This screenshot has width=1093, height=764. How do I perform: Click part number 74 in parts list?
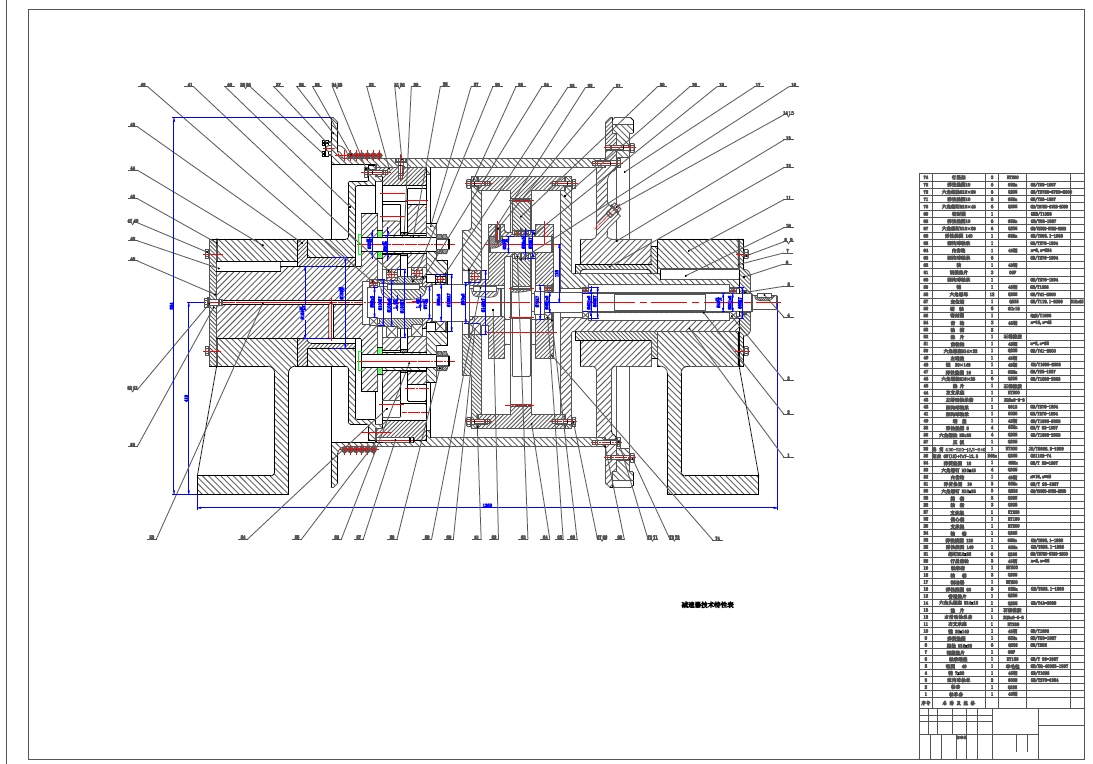[926, 178]
